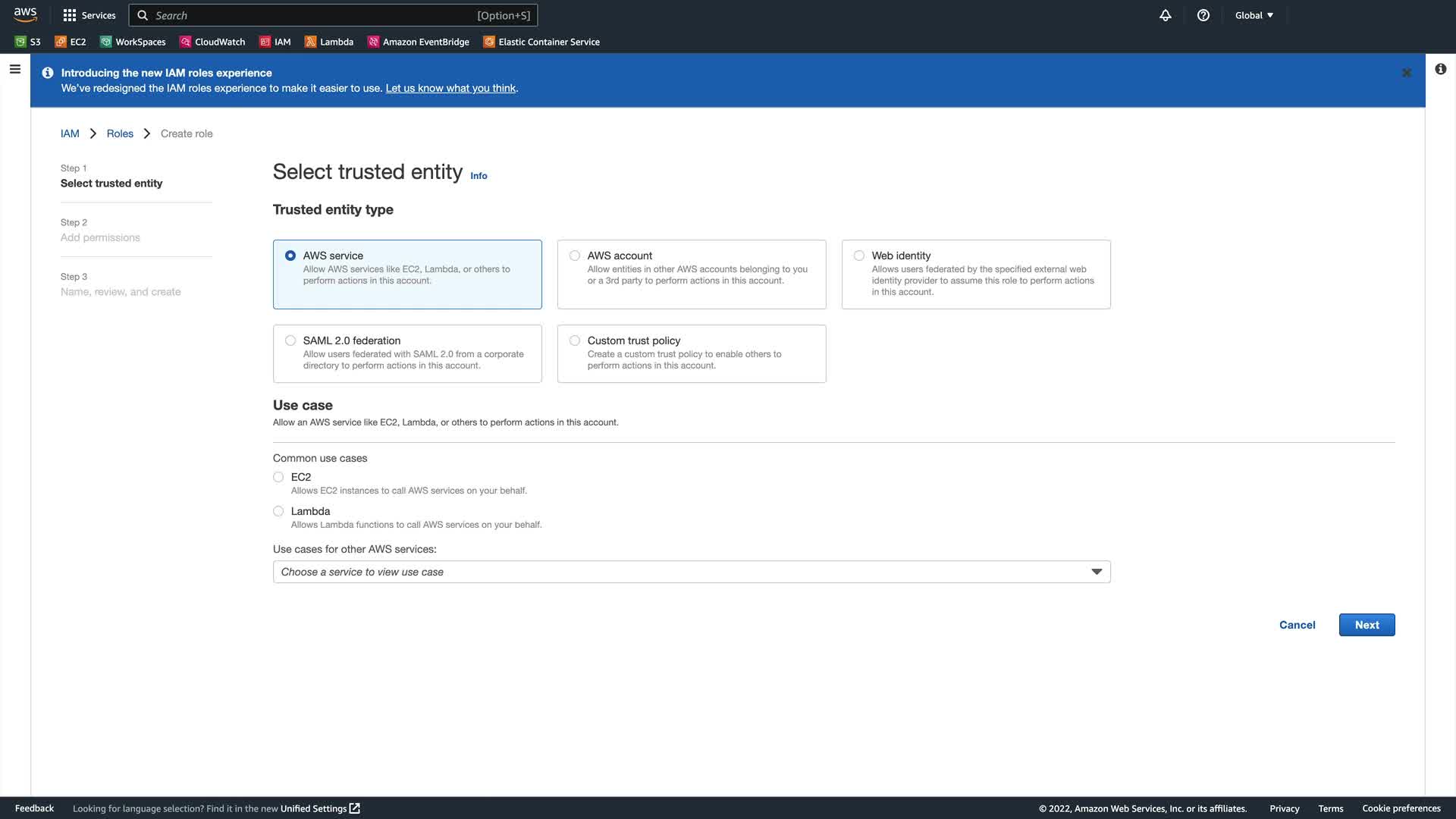Click the Next button
The height and width of the screenshot is (819, 1456).
coord(1367,625)
